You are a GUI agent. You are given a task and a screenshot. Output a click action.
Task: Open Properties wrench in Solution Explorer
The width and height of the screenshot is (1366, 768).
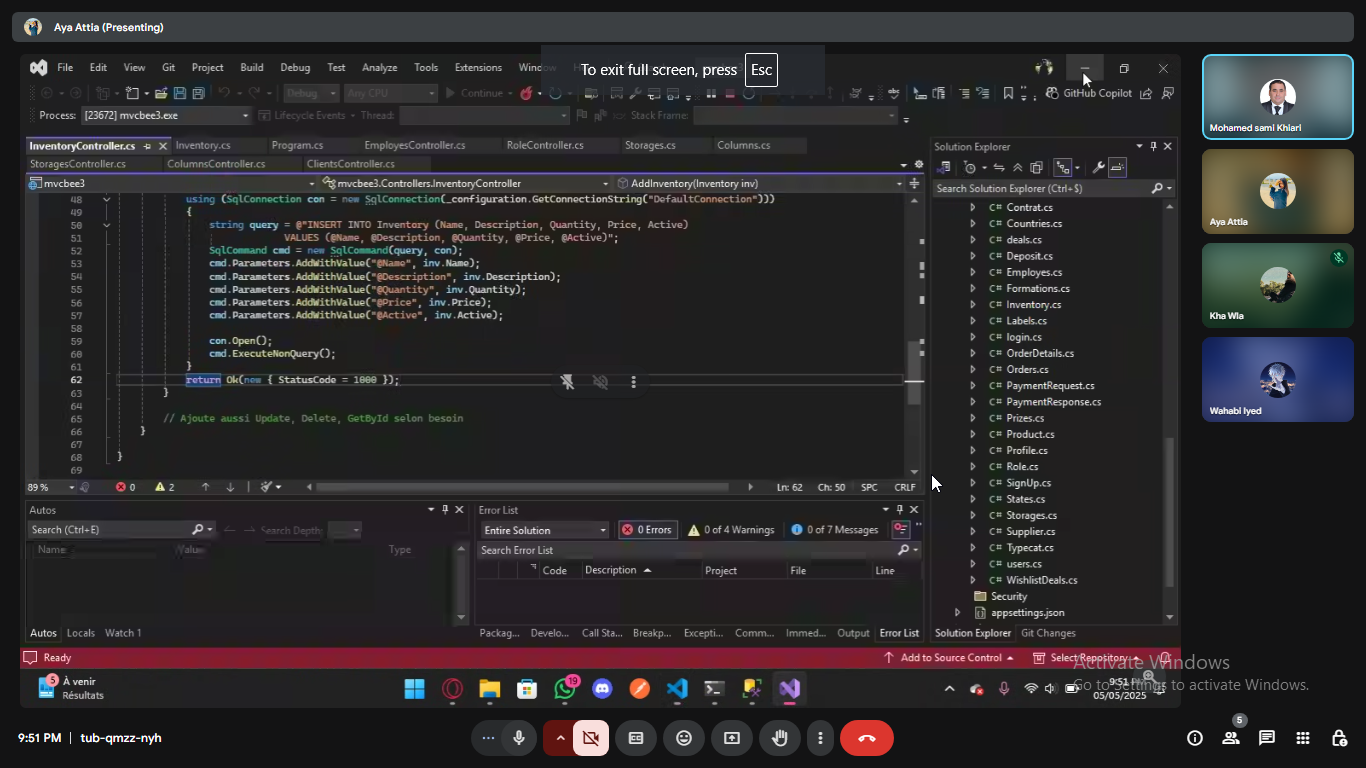pyautogui.click(x=1098, y=168)
